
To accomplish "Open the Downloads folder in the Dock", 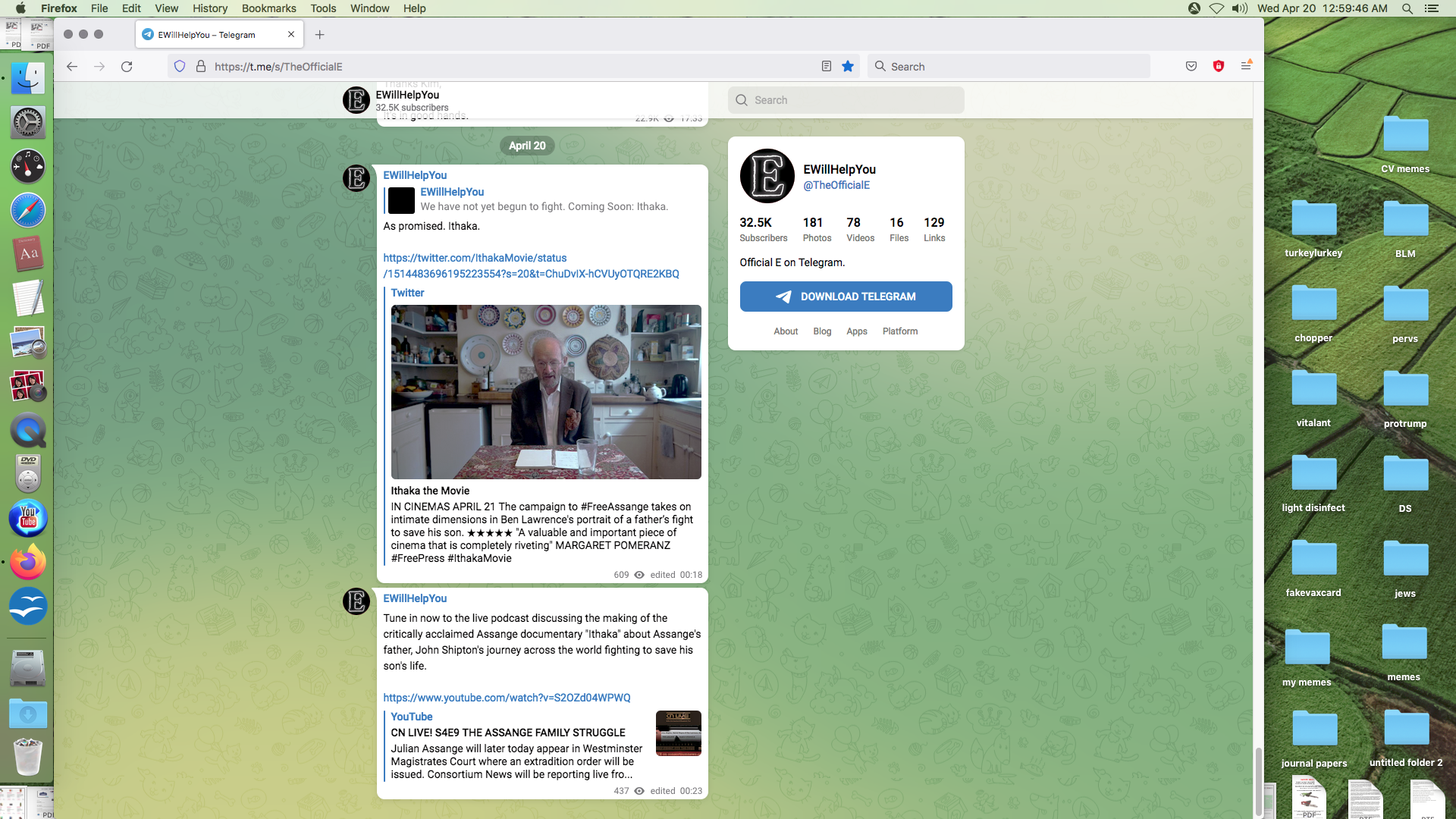I will [x=28, y=713].
